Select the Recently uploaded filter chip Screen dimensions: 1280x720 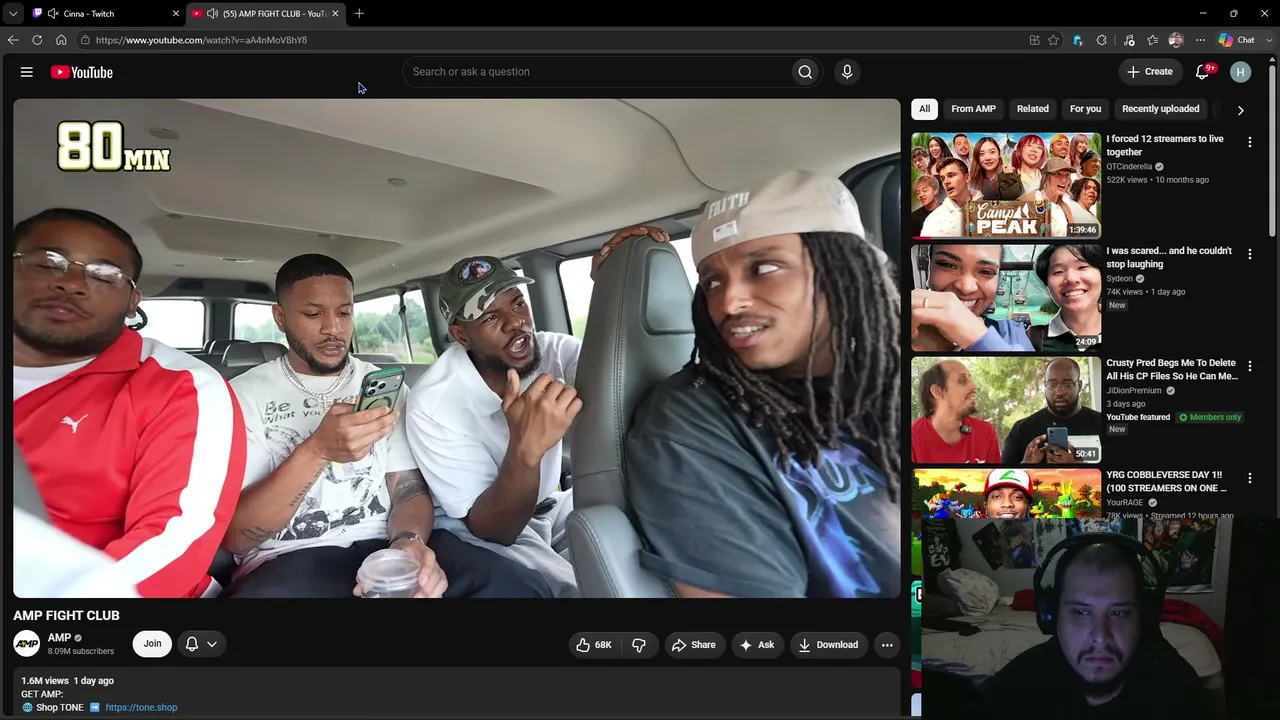1161,109
